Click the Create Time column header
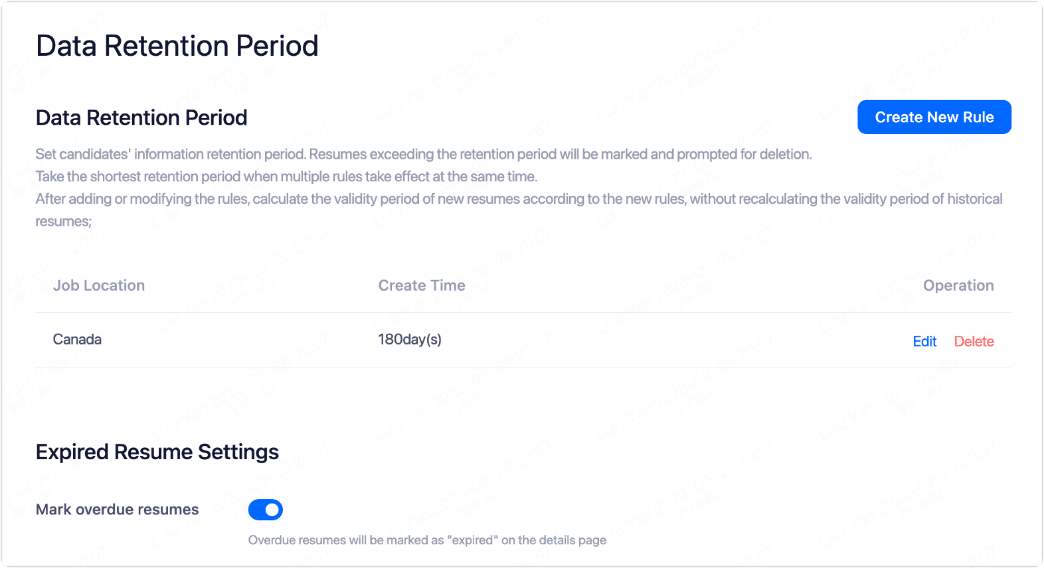This screenshot has width=1044, height=568. 421,285
